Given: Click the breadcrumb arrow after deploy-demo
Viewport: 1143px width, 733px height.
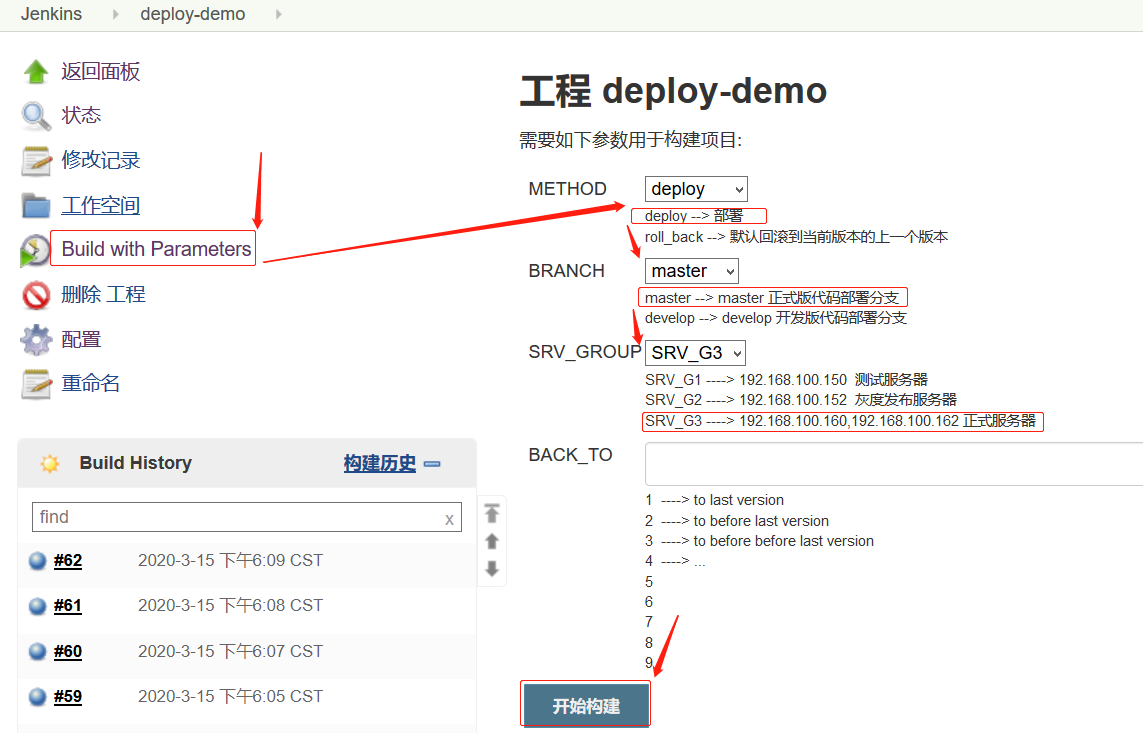Looking at the screenshot, I should click(x=278, y=14).
